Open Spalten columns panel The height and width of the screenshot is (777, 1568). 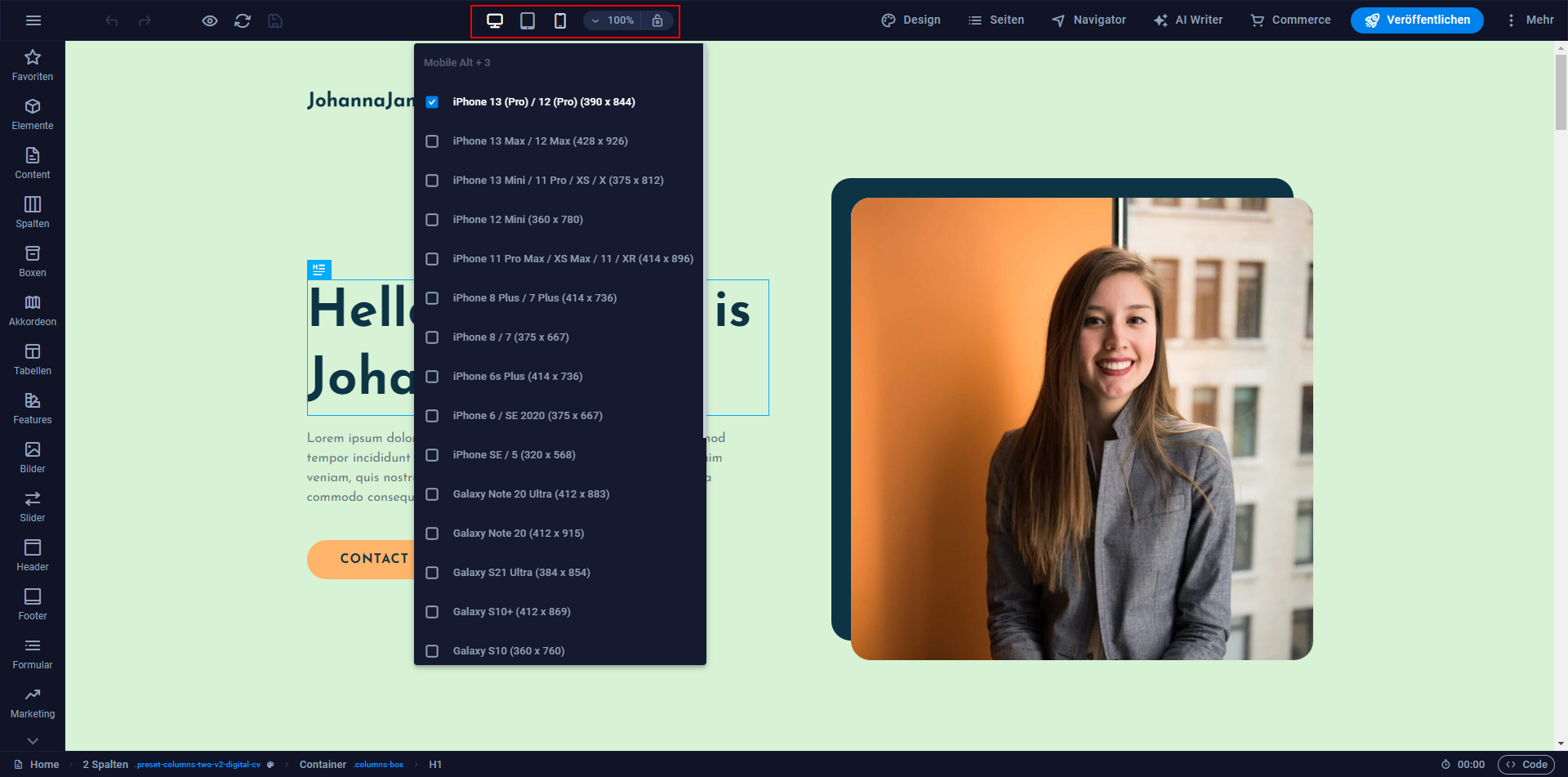pyautogui.click(x=33, y=212)
